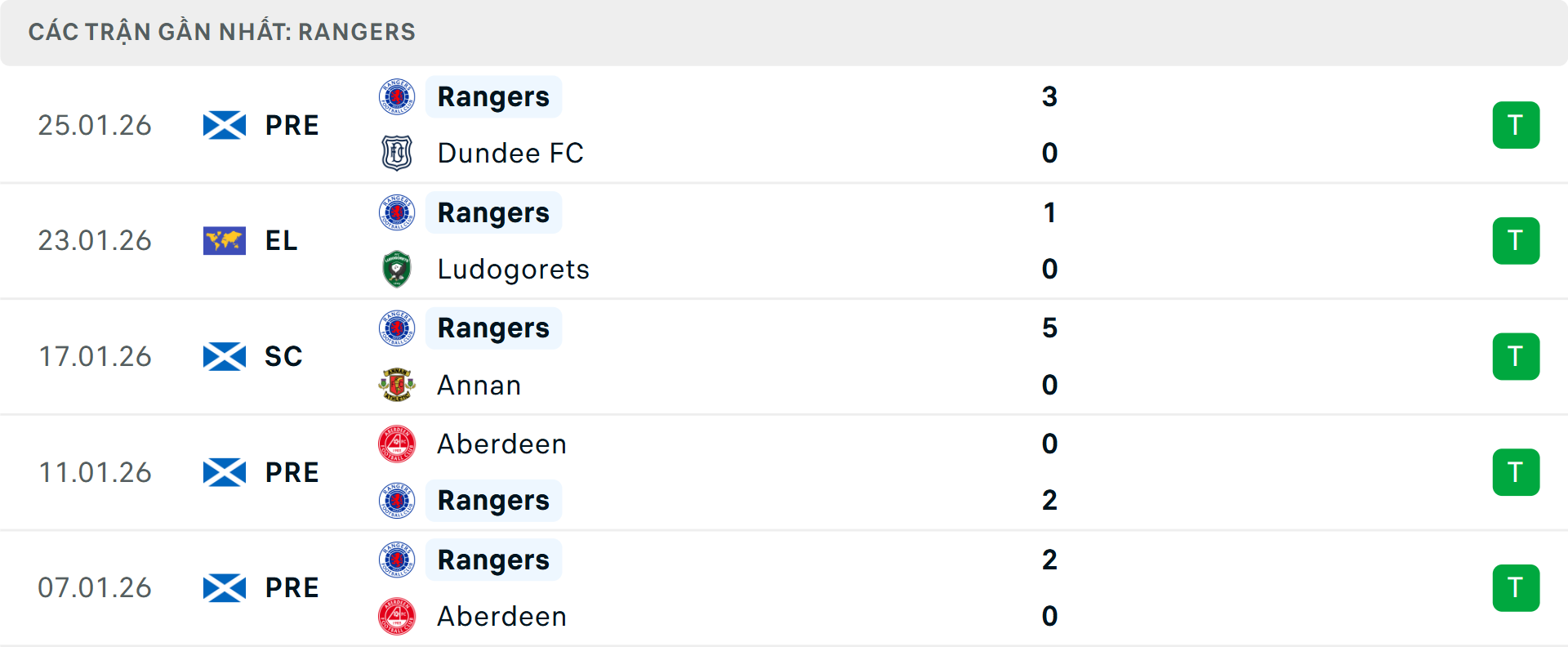Open the Rangers team page from the Ludogorets row
The width and height of the screenshot is (1568, 647).
click(493, 212)
